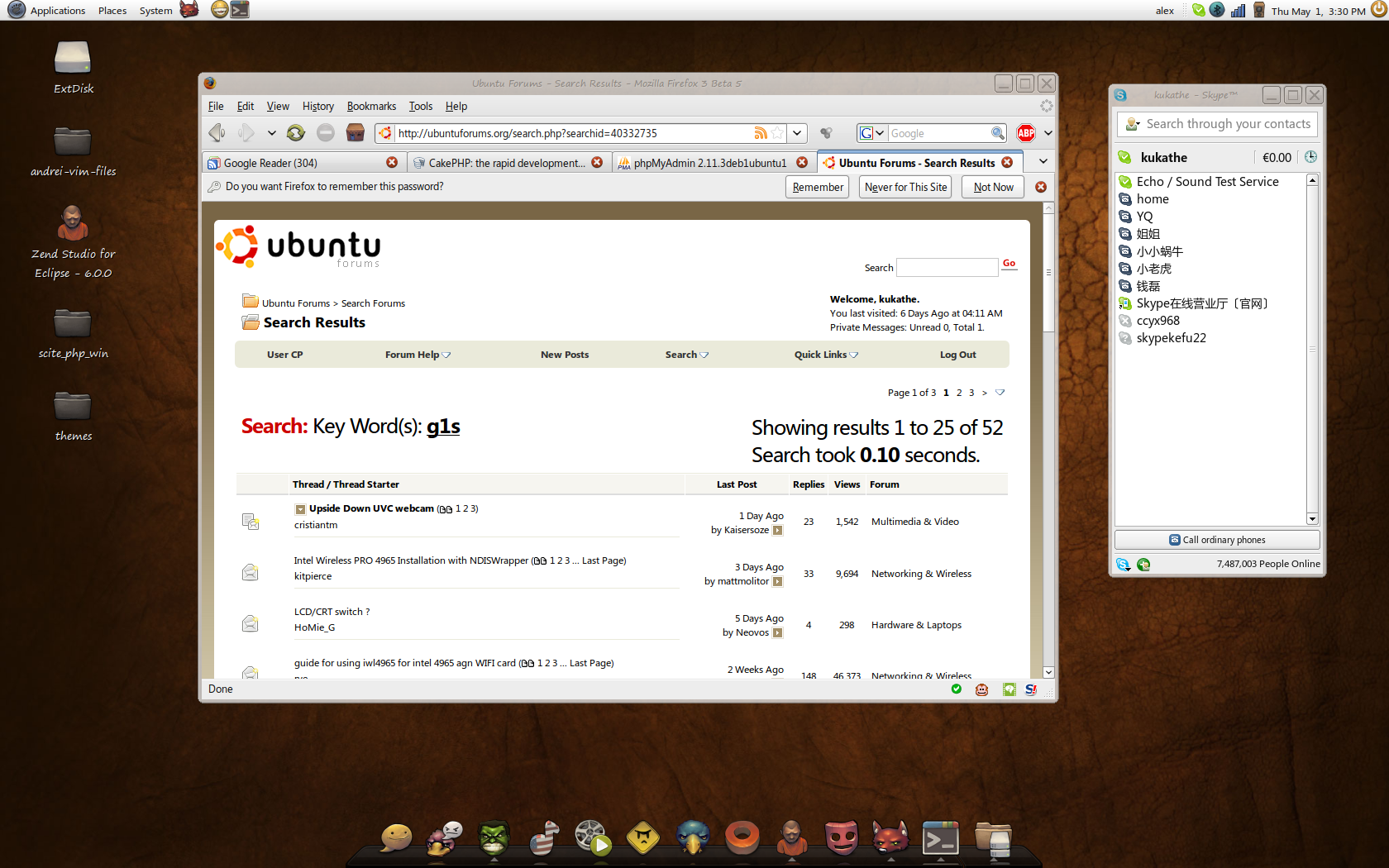1389x868 pixels.
Task: Click the Remember password button
Action: (818, 187)
